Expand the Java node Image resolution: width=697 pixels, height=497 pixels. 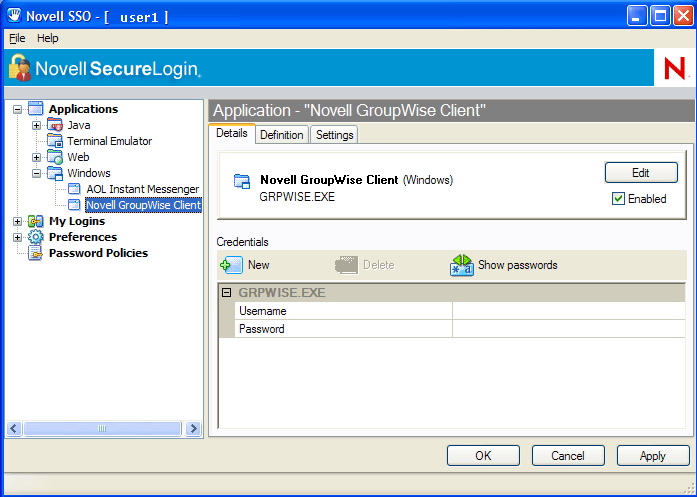tap(36, 125)
